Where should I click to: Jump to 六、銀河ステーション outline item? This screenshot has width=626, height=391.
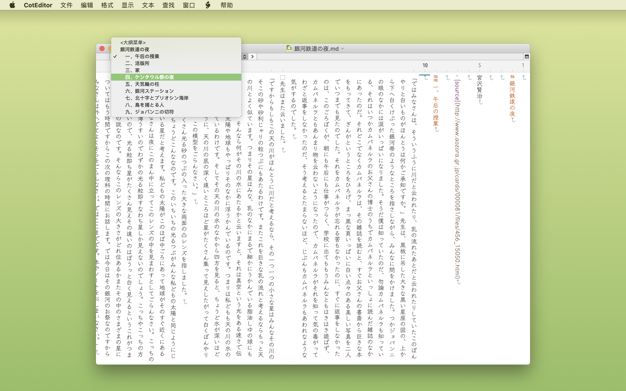coord(176,91)
